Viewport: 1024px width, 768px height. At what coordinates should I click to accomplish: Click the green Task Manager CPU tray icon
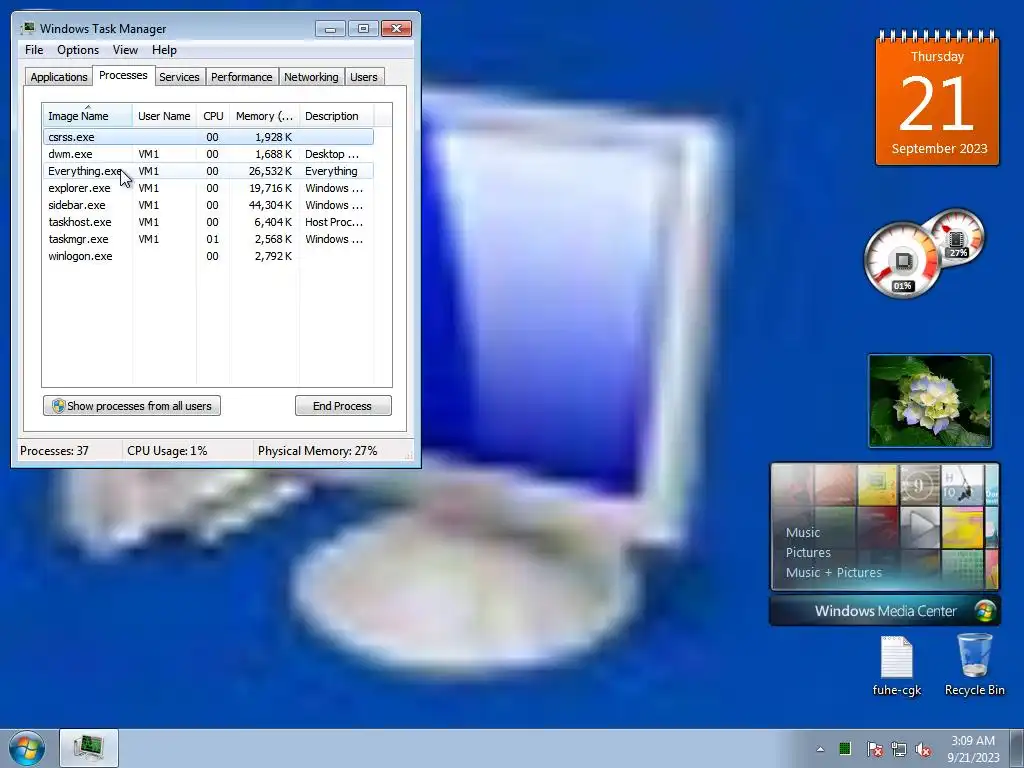click(x=844, y=748)
